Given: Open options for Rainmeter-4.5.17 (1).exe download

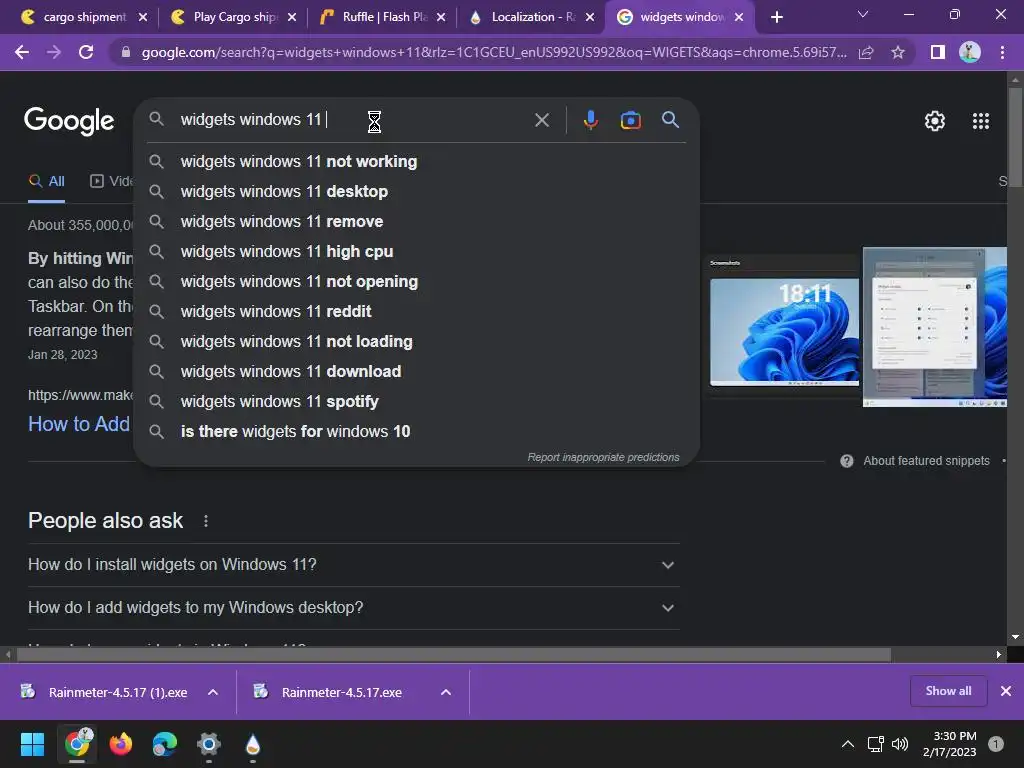Looking at the screenshot, I should (x=213, y=692).
